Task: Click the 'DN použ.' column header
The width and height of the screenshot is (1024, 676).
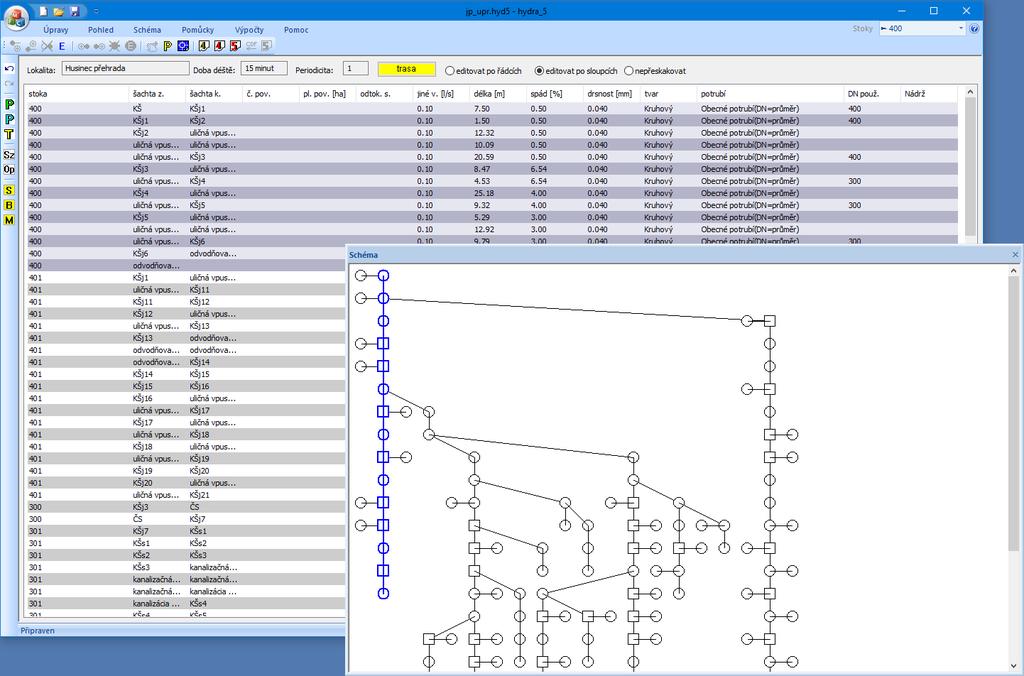Action: coord(872,94)
